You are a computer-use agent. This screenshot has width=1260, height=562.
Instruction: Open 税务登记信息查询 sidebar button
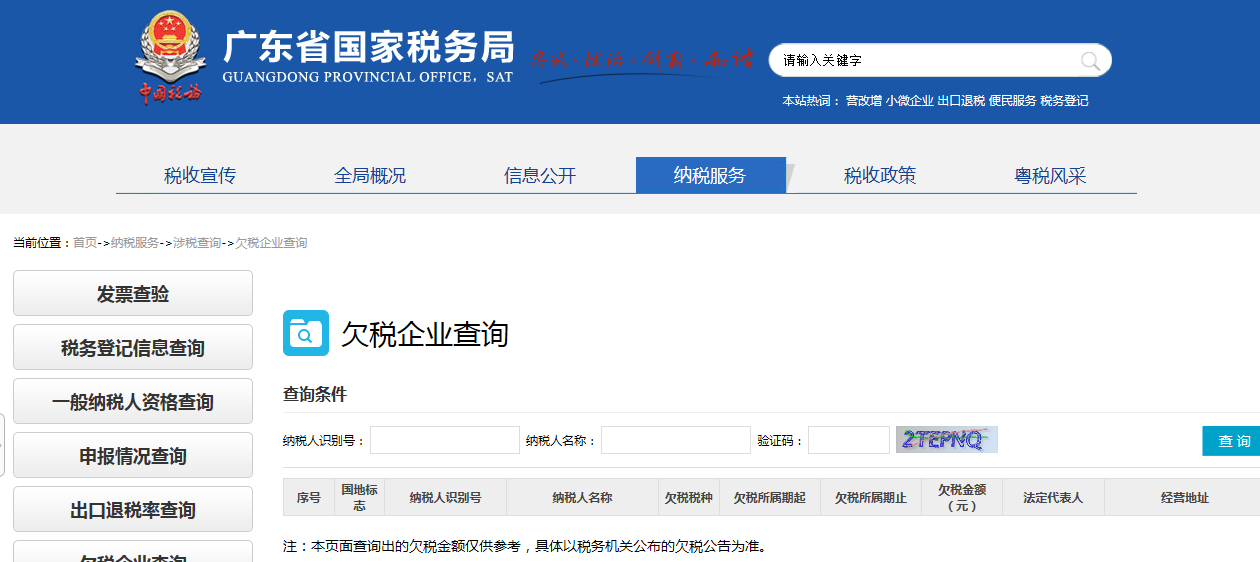pos(133,348)
